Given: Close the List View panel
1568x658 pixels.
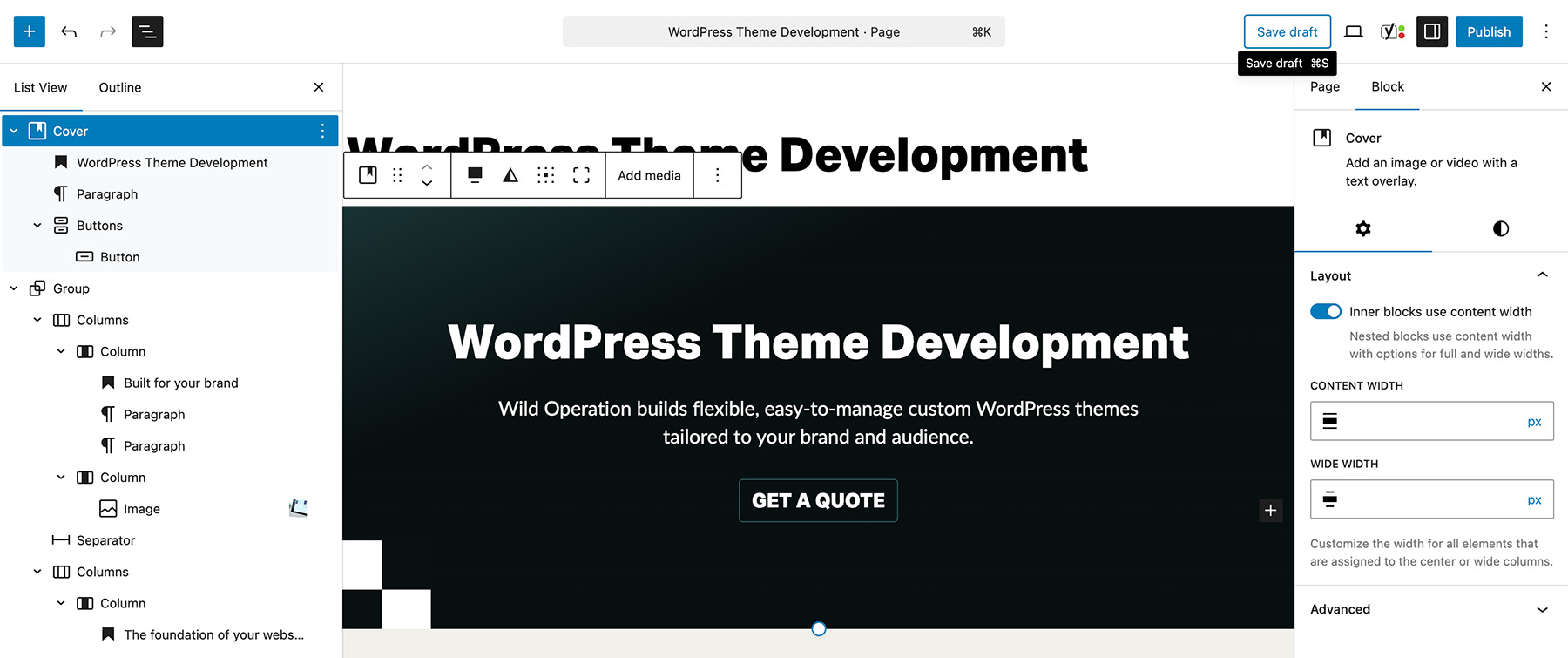Looking at the screenshot, I should click(x=319, y=87).
